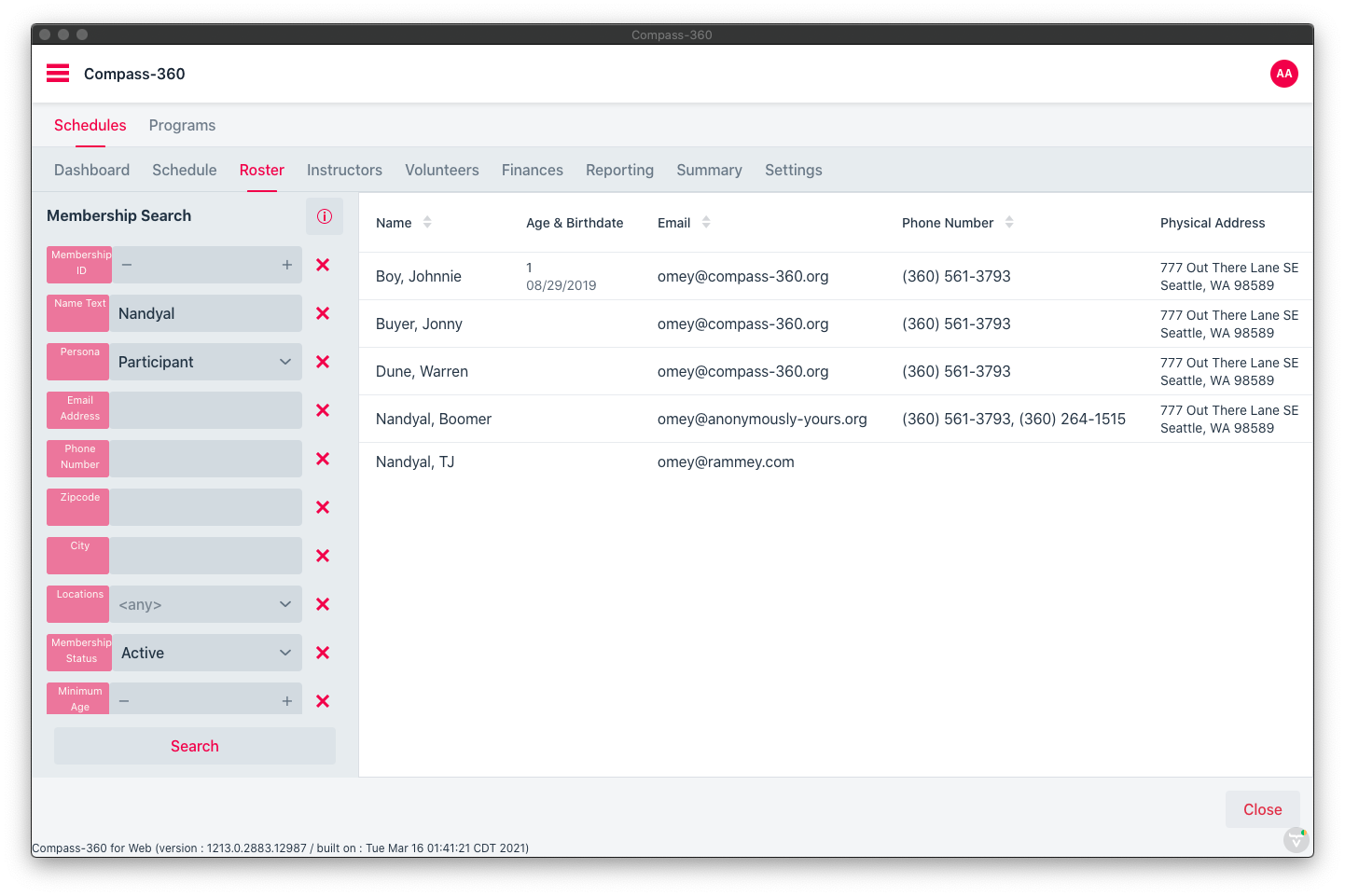Image resolution: width=1345 pixels, height=896 pixels.
Task: Sort the roster by the Name column
Action: (x=427, y=222)
